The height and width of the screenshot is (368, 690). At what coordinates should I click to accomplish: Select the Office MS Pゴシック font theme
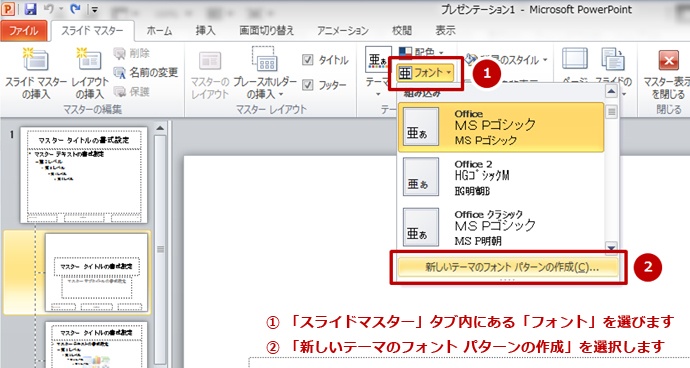[x=501, y=127]
